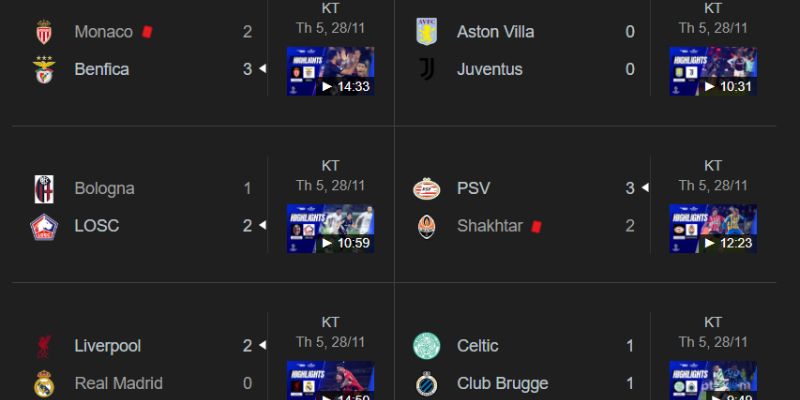Play Bologna vs LOSC highlights video

pos(330,229)
